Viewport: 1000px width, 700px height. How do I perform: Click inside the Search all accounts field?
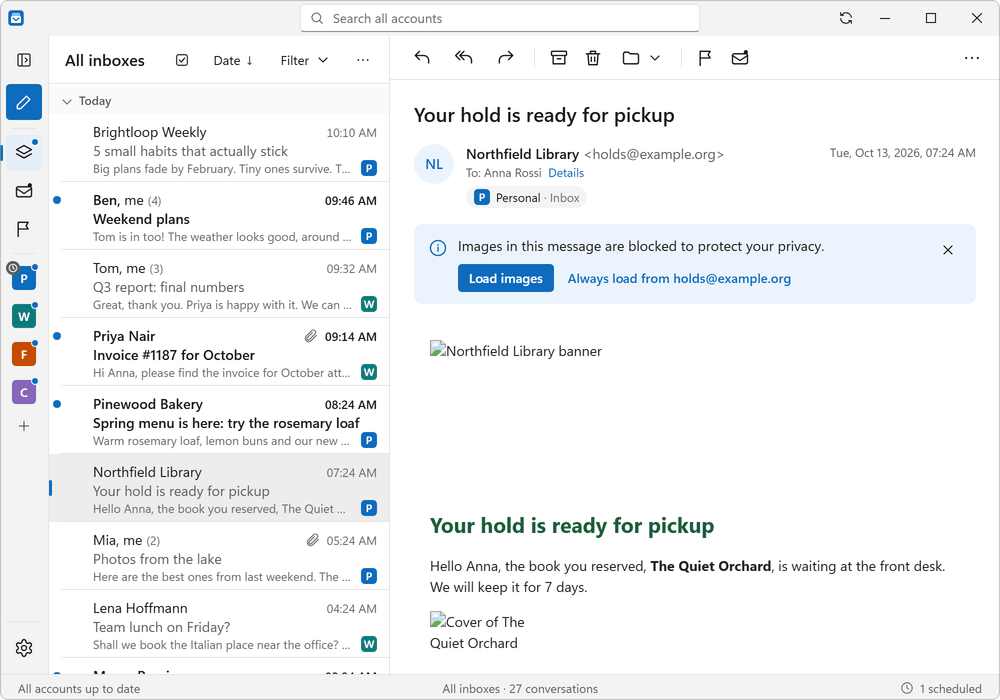500,18
